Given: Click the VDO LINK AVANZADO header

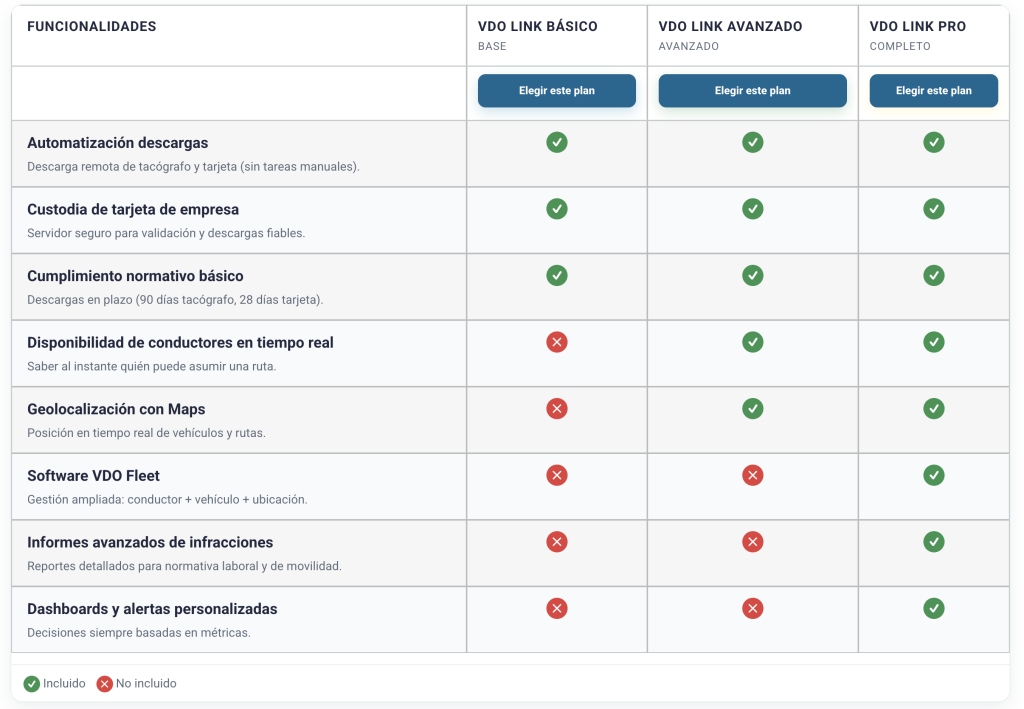Looking at the screenshot, I should (730, 27).
